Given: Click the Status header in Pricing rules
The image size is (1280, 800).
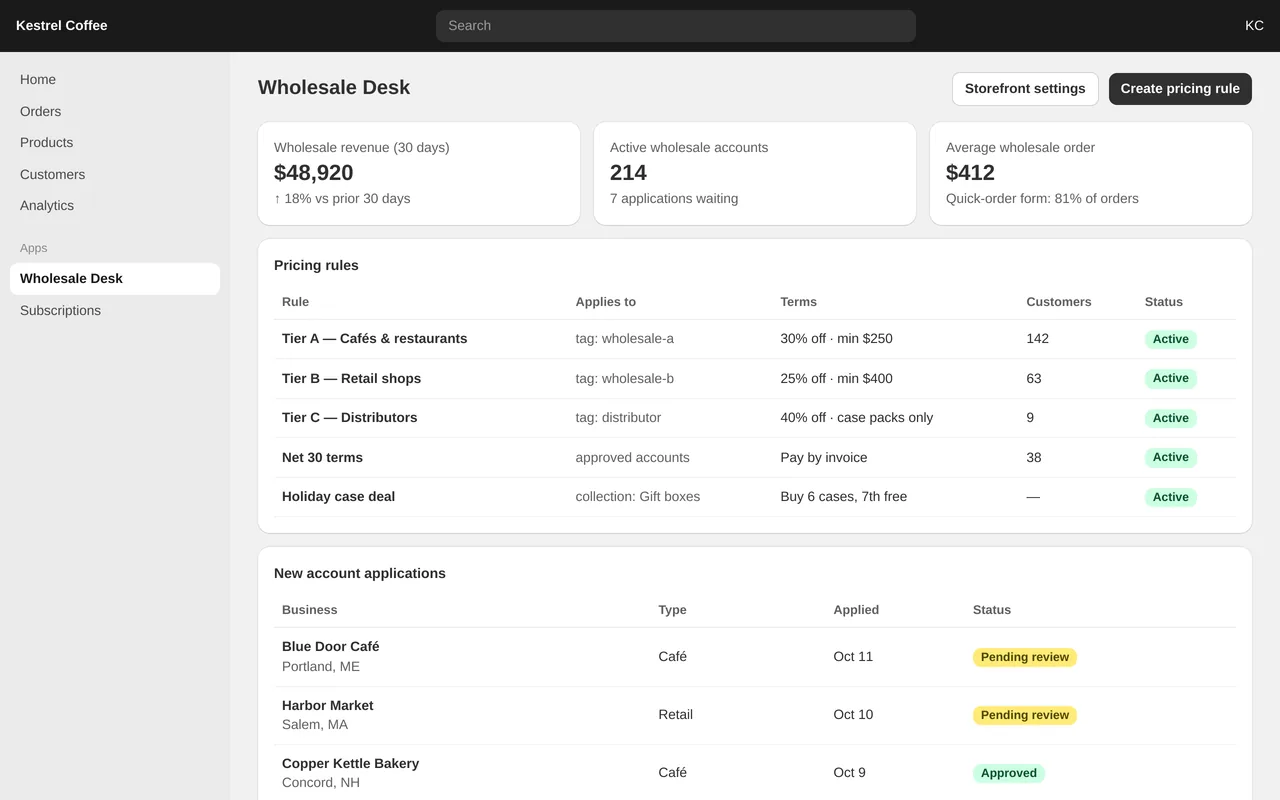Looking at the screenshot, I should 1163,302.
